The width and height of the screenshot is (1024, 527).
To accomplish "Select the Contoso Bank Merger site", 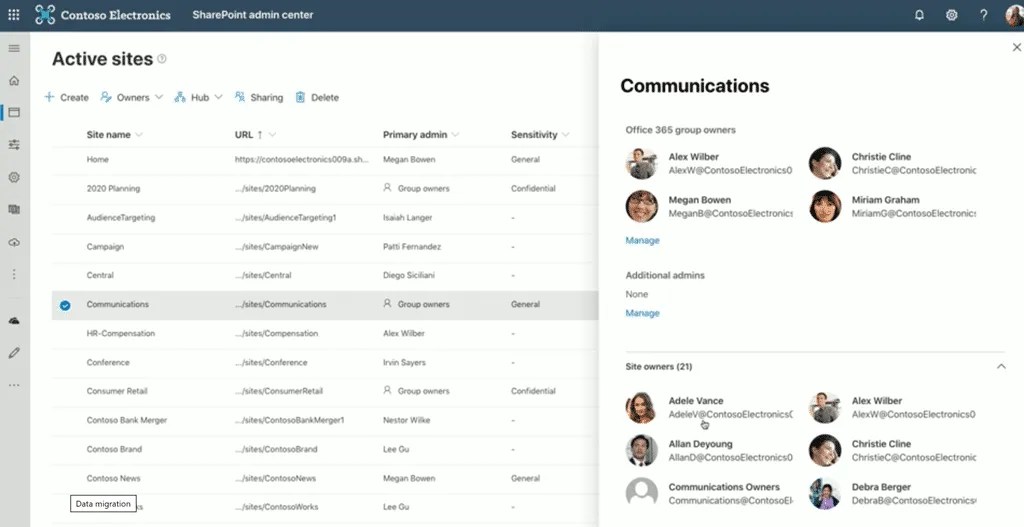I will (x=325, y=421).
